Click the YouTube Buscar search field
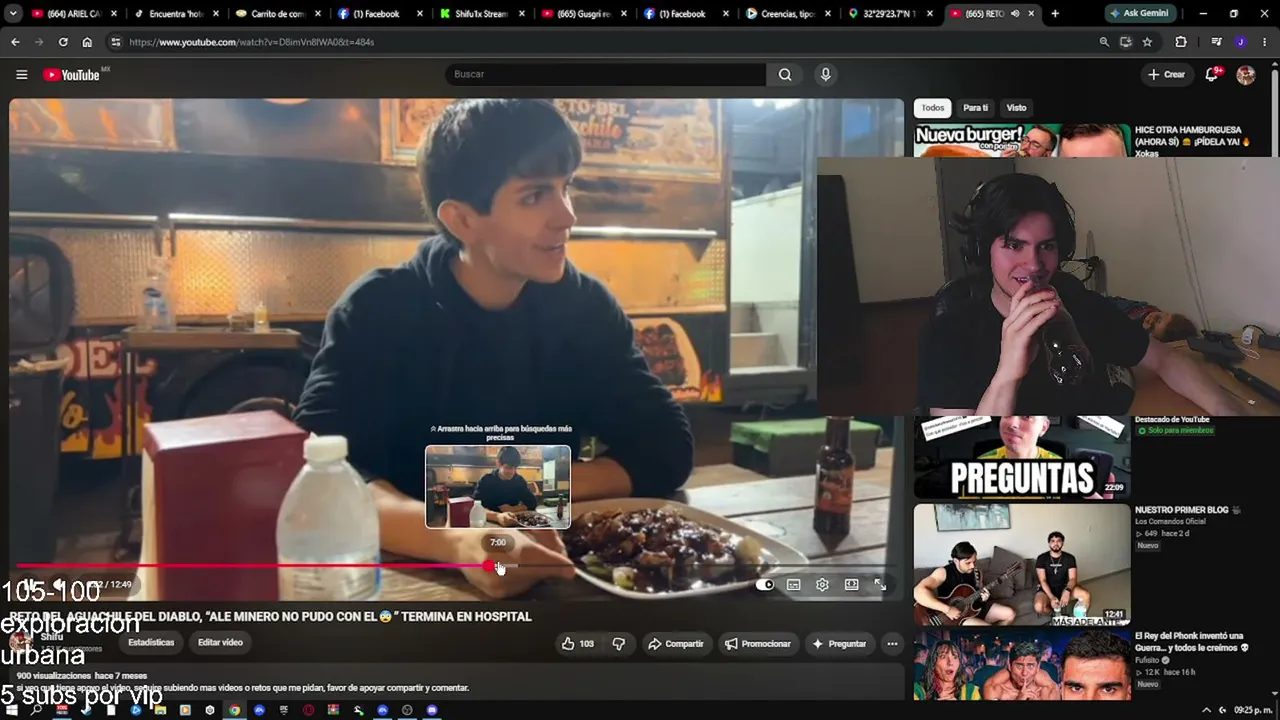Viewport: 1280px width, 720px height. click(606, 75)
